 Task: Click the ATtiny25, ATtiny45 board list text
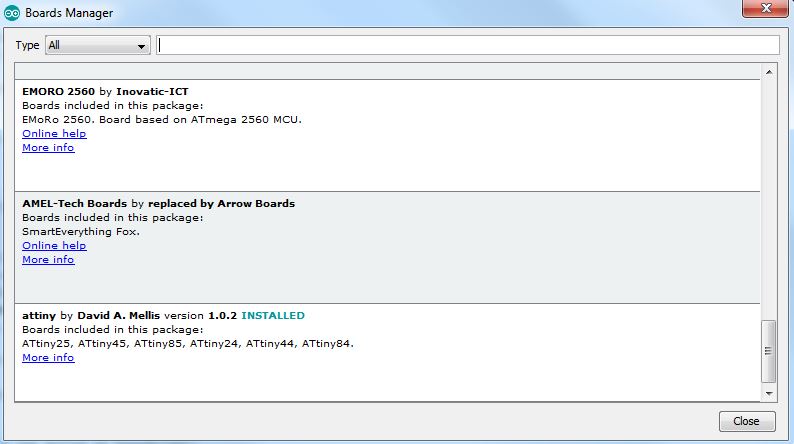(188, 344)
